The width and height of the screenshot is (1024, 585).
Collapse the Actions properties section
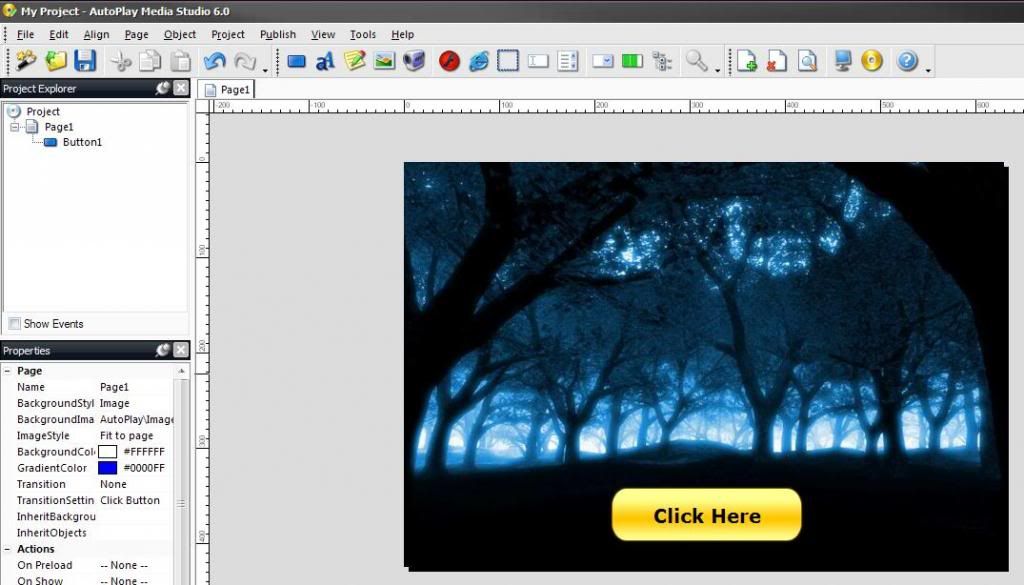8,549
